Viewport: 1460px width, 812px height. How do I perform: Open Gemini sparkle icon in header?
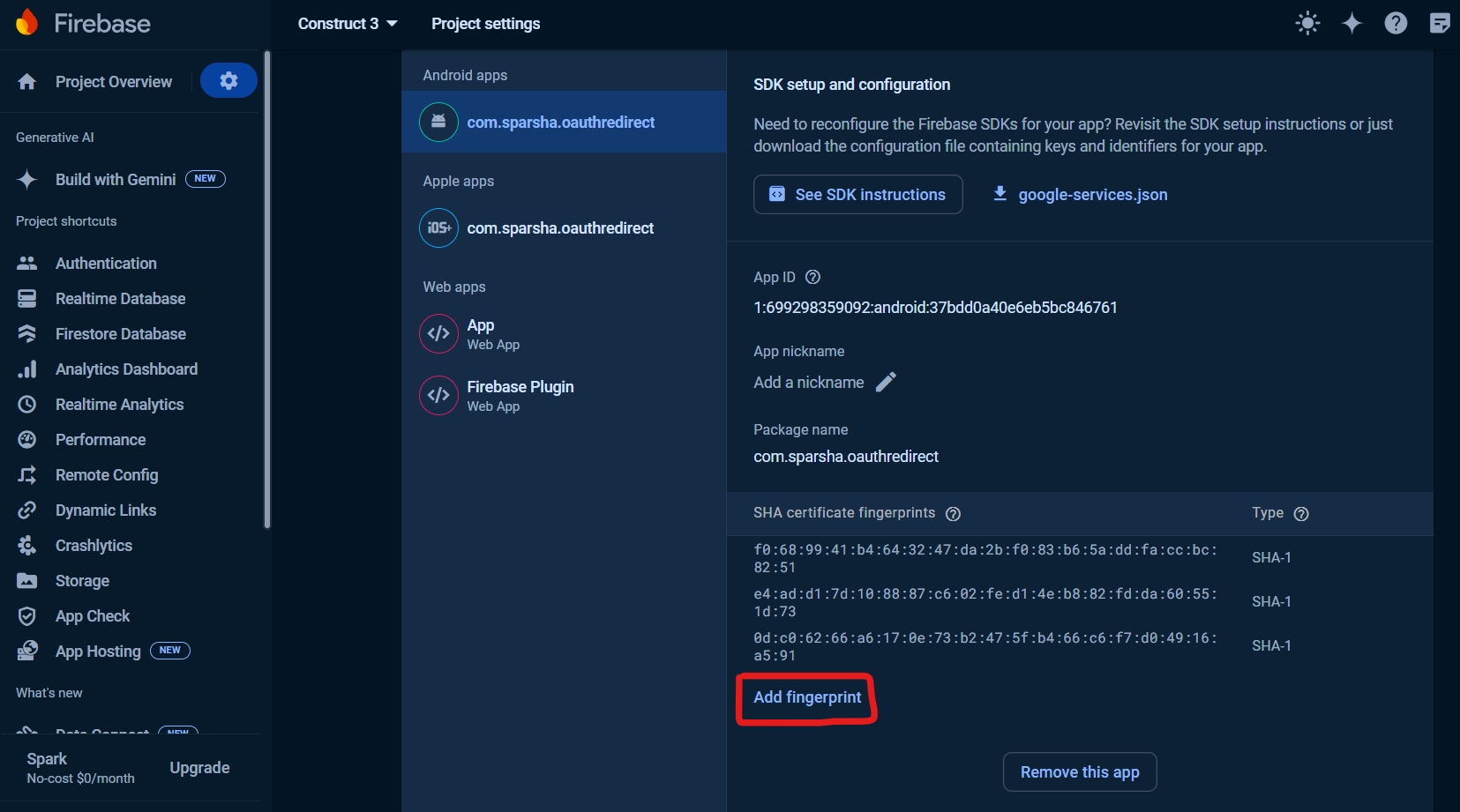tap(1351, 23)
